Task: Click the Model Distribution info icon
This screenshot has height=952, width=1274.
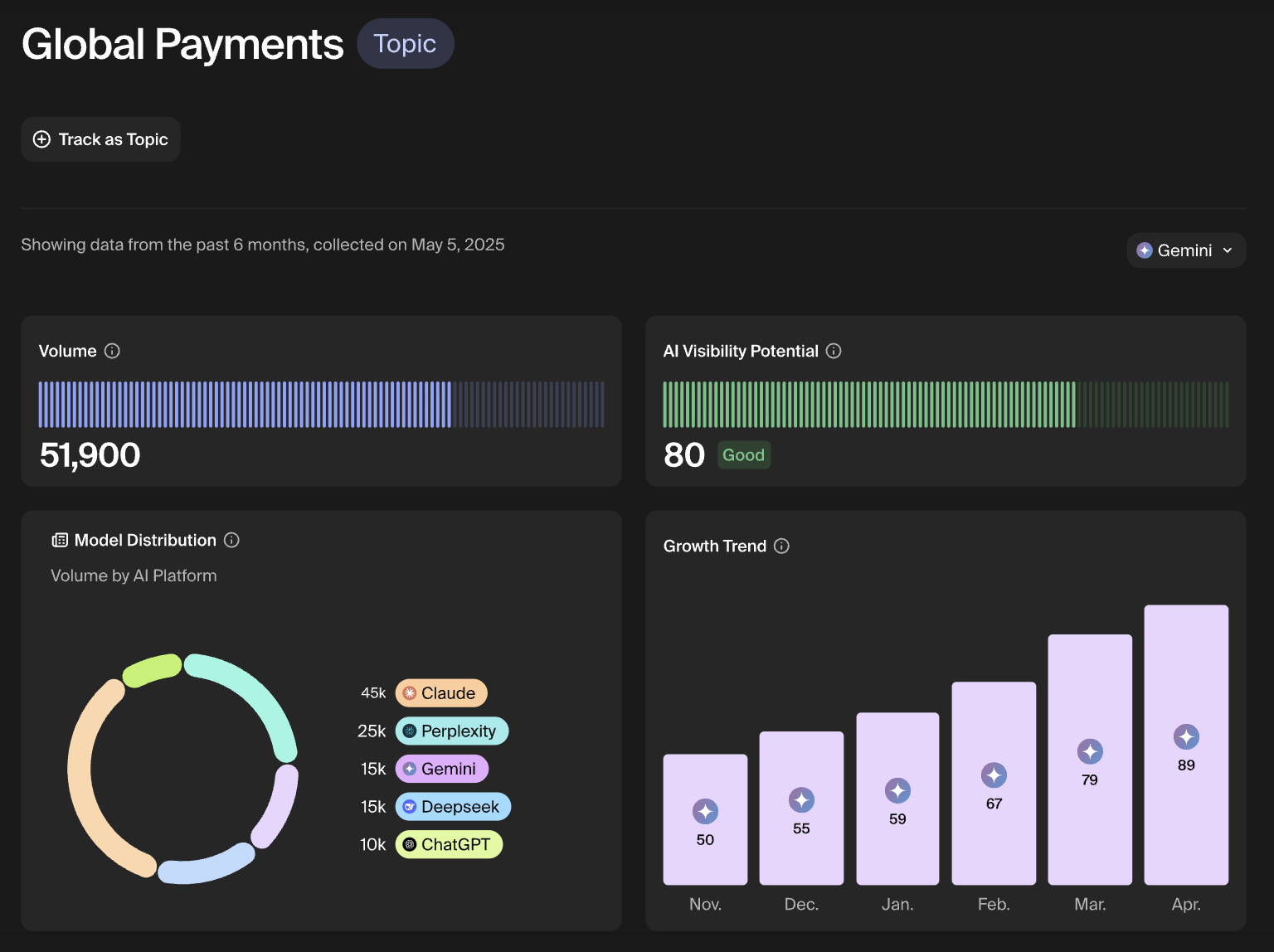Action: pos(232,540)
